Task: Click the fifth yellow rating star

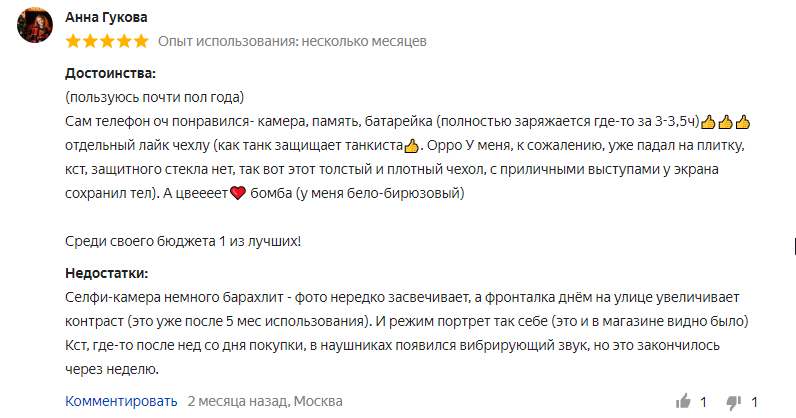Action: 141,41
